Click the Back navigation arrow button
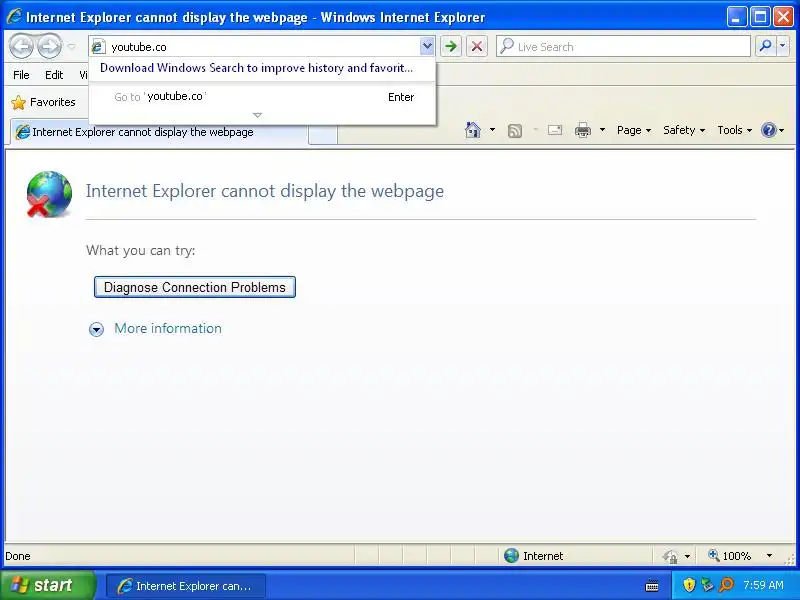 coord(21,46)
